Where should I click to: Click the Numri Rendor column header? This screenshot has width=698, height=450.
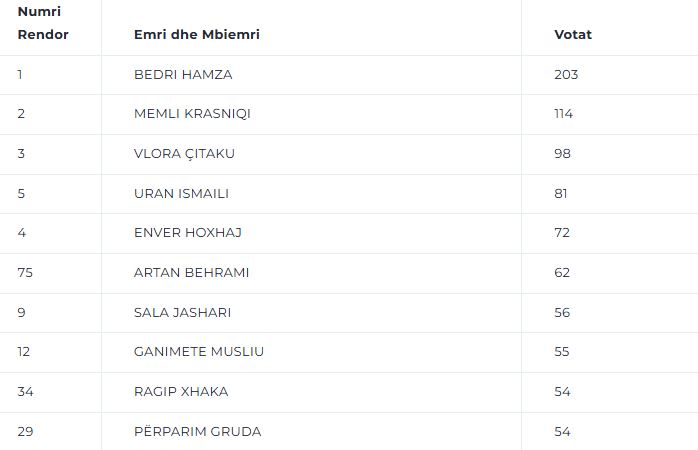tap(43, 23)
